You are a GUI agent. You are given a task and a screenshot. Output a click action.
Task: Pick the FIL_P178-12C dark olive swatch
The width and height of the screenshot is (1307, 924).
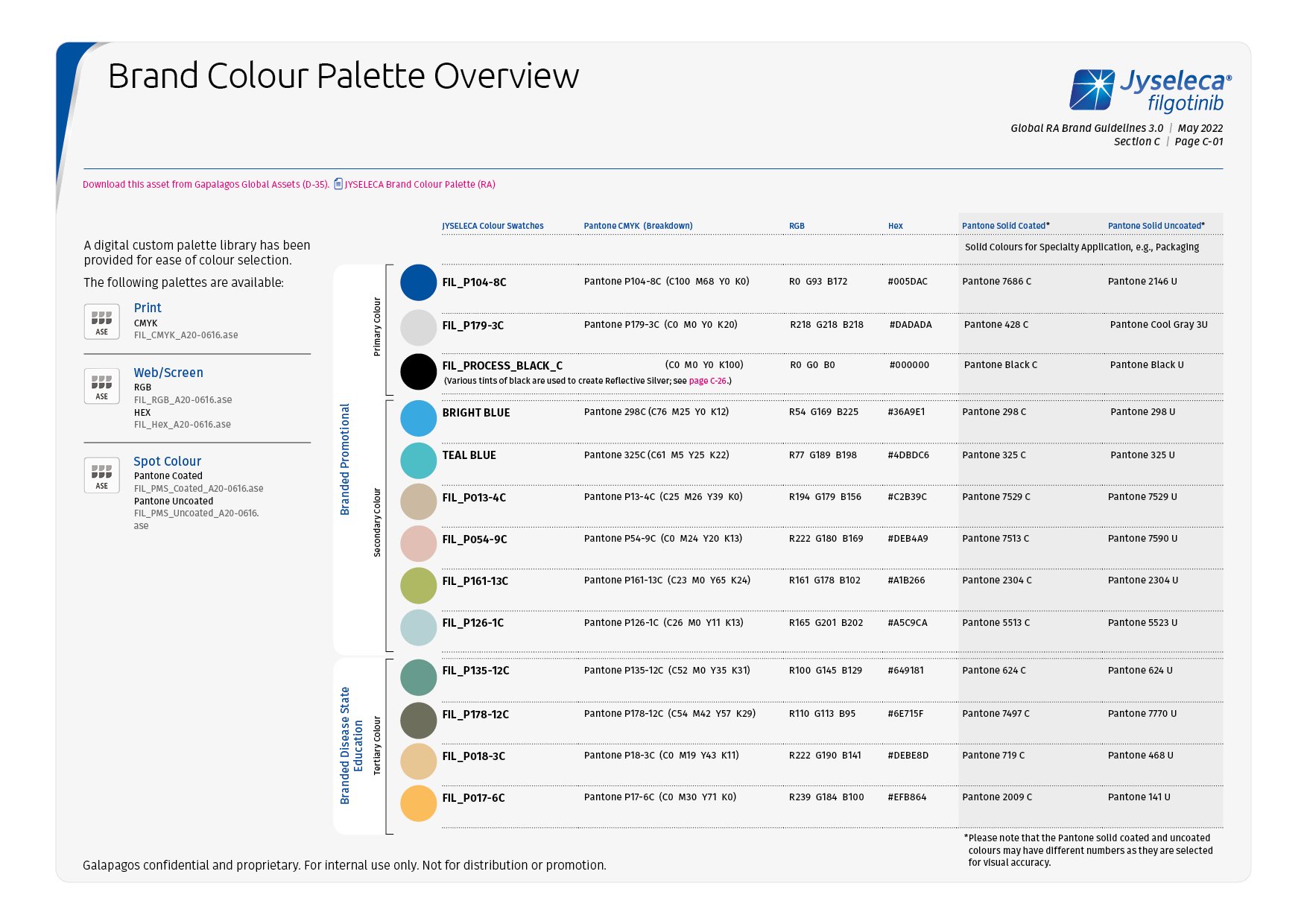point(418,721)
